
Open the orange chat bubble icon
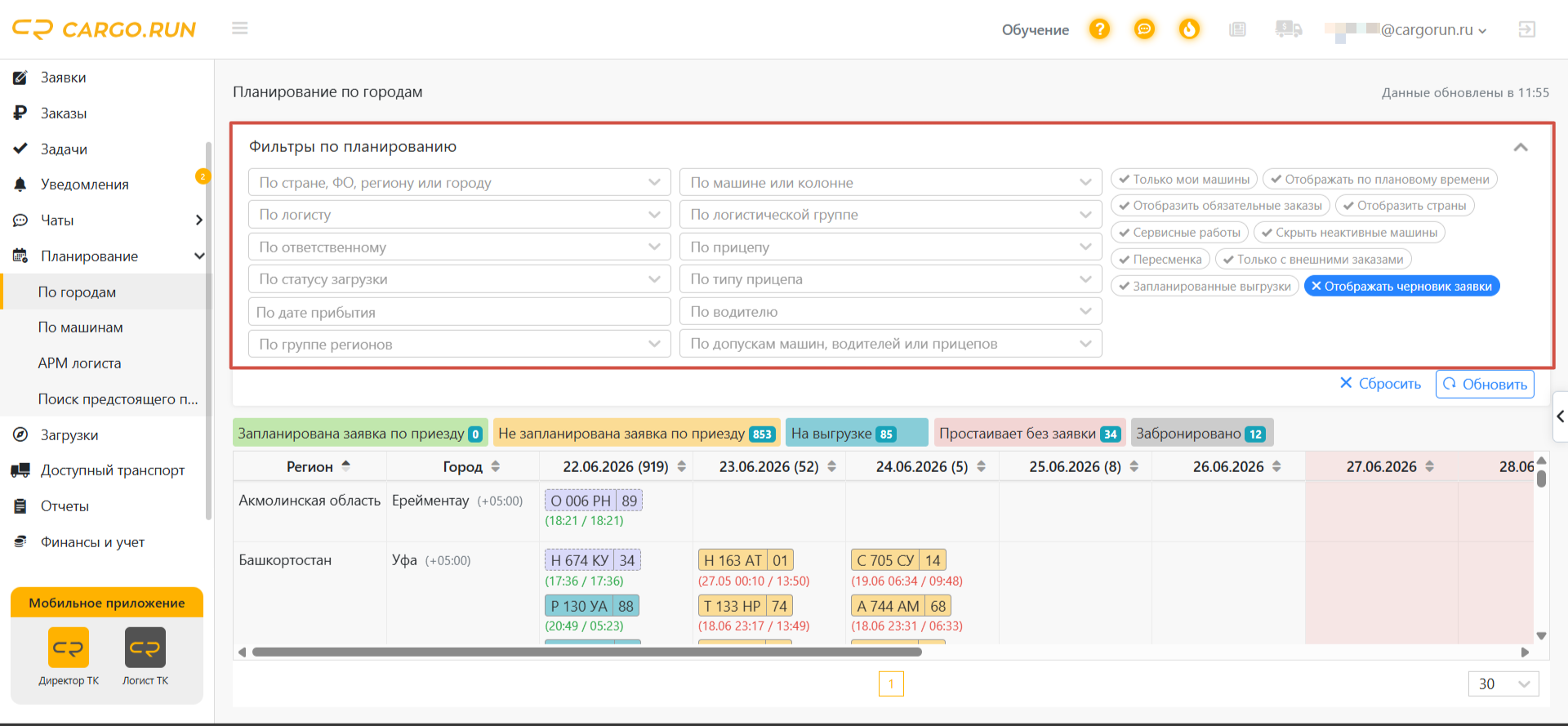pos(1144,29)
